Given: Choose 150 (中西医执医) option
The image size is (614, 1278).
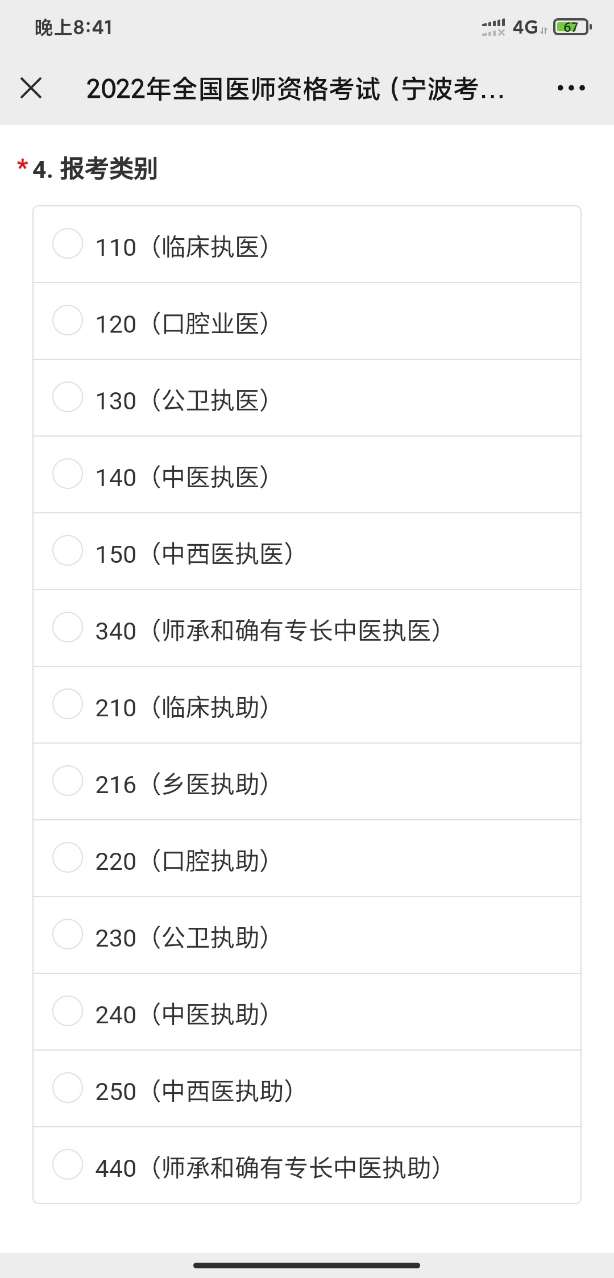Looking at the screenshot, I should pos(67,551).
